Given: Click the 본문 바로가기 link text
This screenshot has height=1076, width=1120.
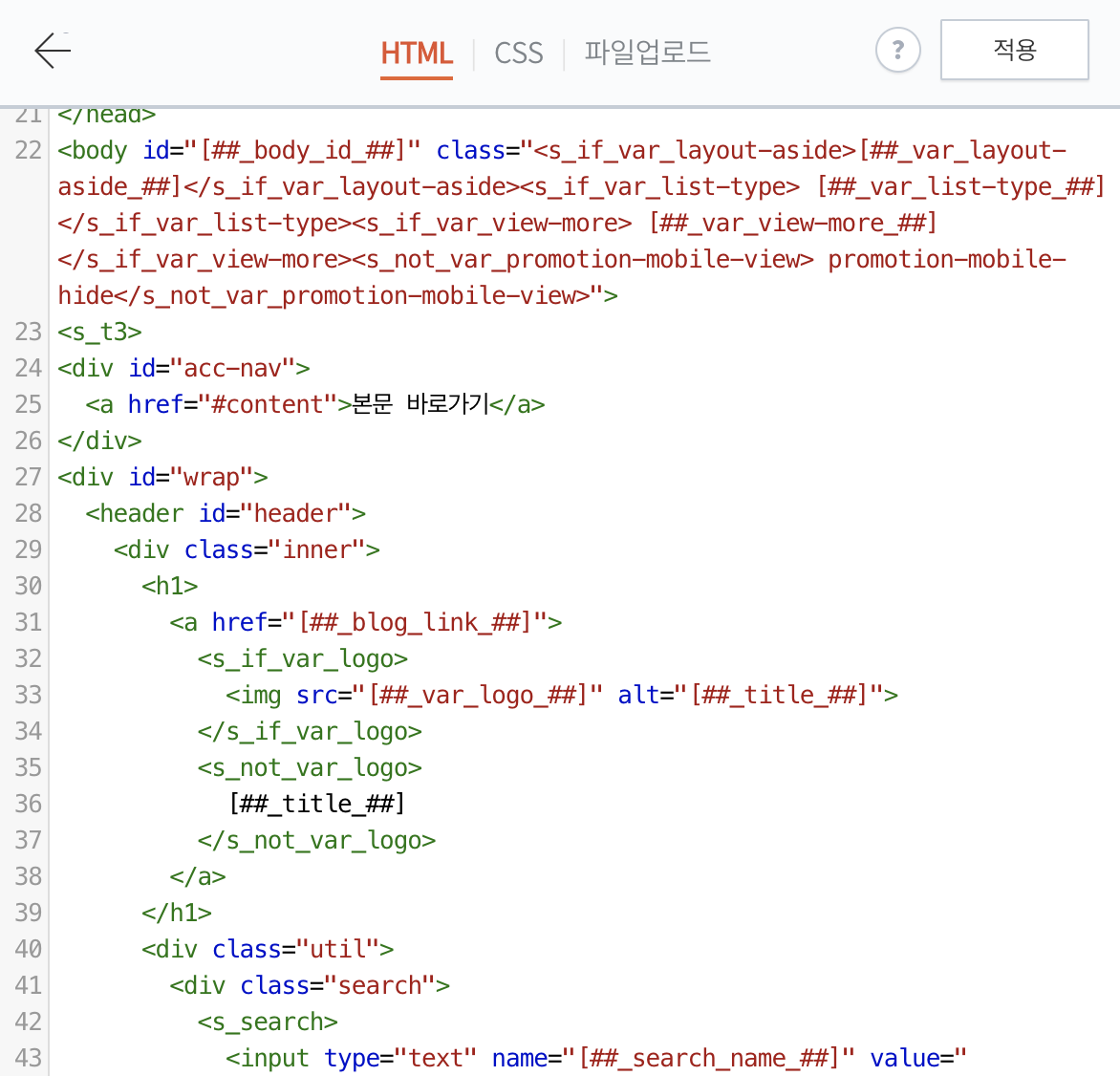Looking at the screenshot, I should 420,403.
